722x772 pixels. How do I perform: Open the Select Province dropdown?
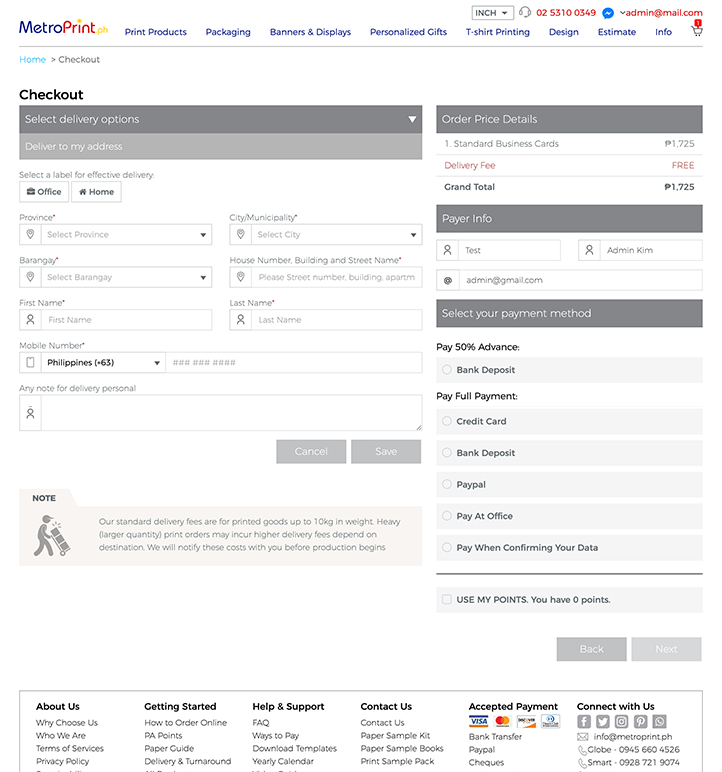pos(116,235)
